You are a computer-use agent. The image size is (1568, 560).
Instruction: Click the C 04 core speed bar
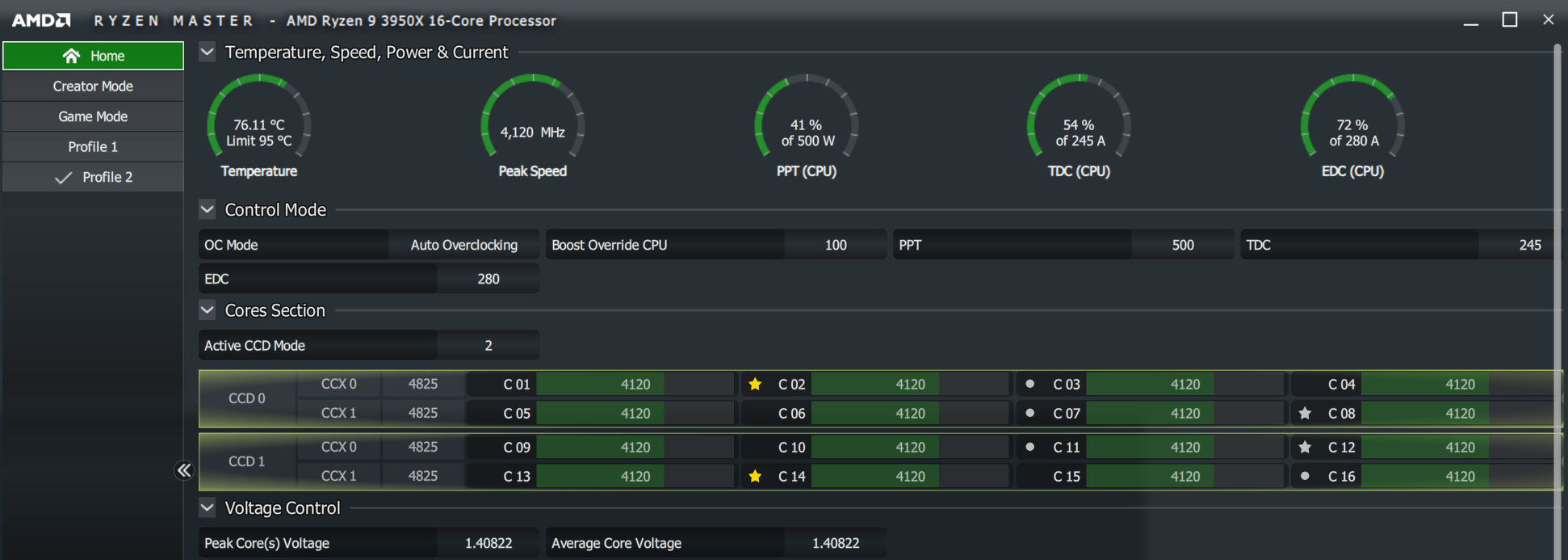[x=1460, y=384]
